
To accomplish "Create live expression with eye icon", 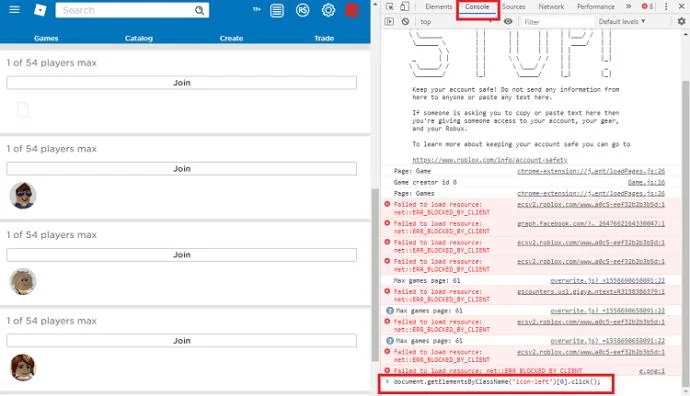I will point(508,21).
